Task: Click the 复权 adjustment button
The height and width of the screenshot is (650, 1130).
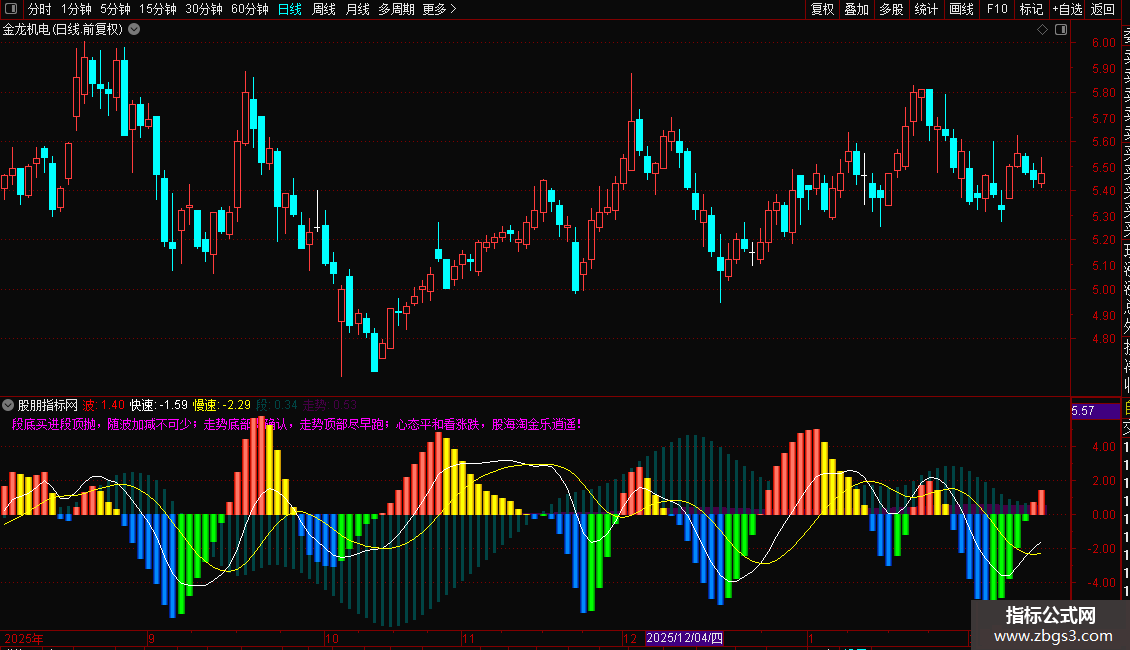Action: pyautogui.click(x=822, y=9)
